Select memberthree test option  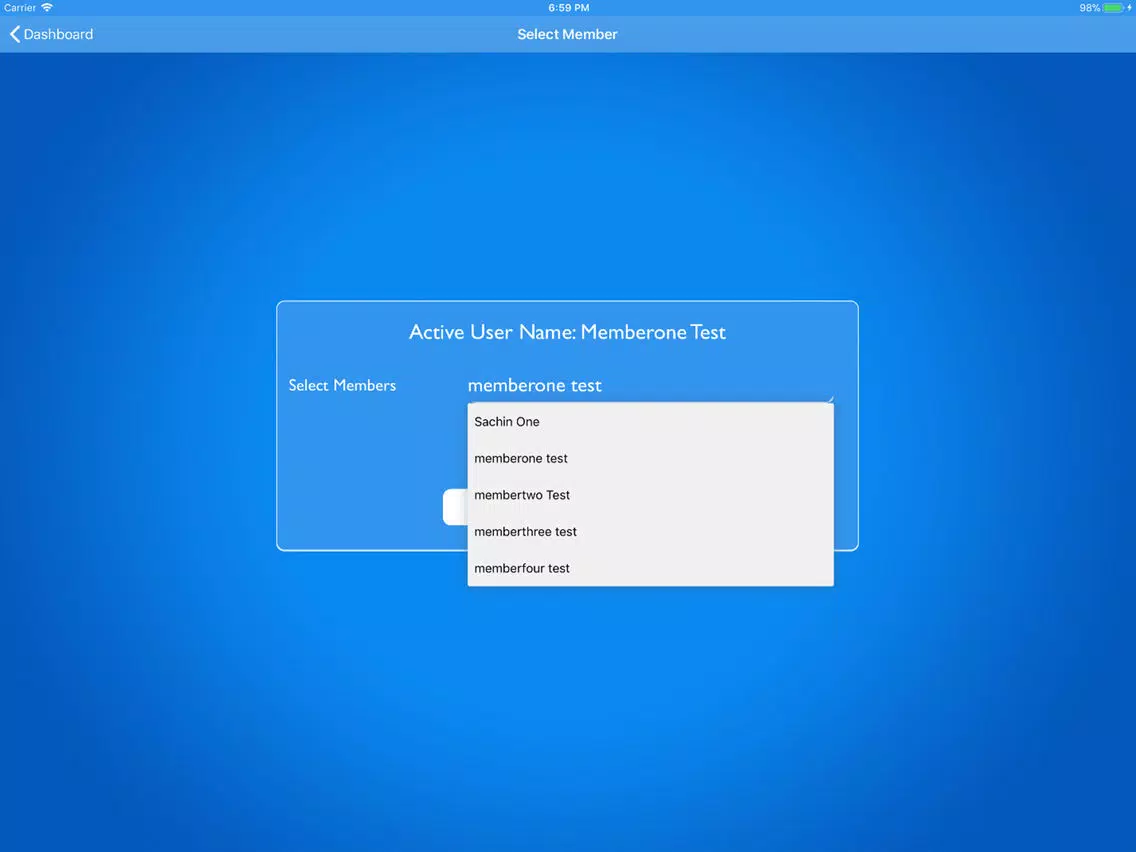coord(650,532)
